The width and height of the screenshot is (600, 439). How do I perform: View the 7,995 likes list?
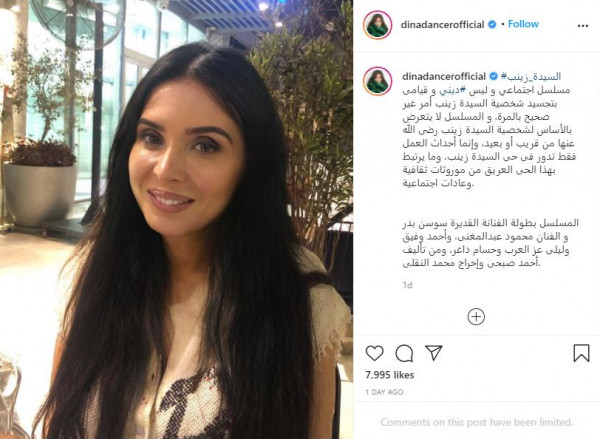[390, 375]
